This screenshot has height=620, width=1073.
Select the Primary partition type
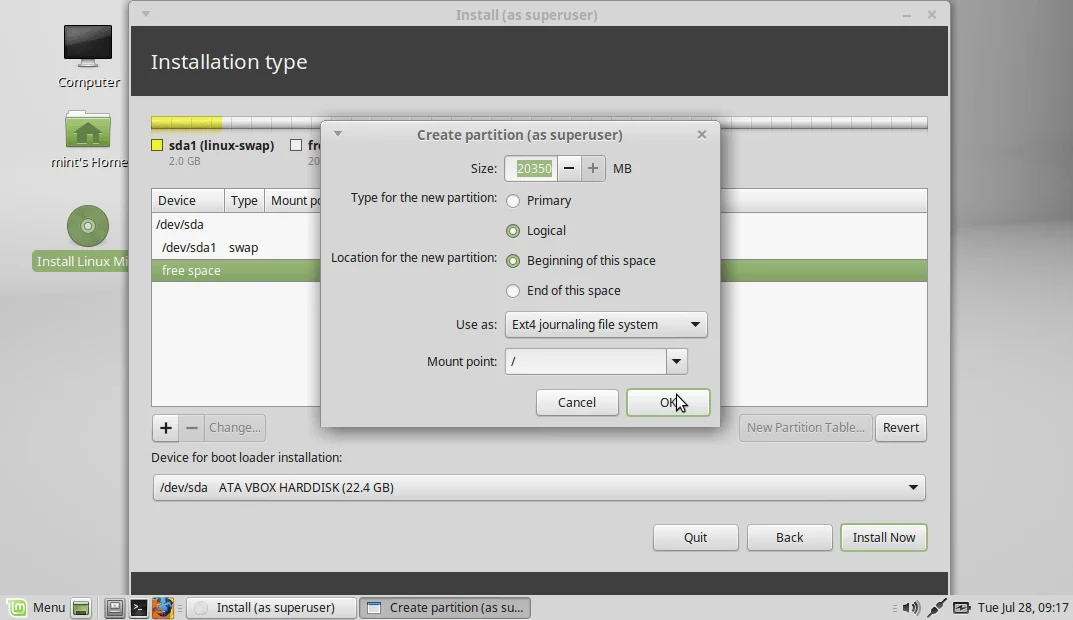point(513,200)
